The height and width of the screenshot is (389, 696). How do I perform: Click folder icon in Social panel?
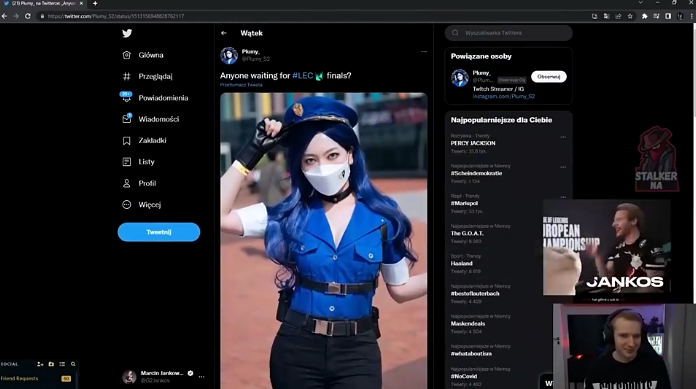pos(51,364)
